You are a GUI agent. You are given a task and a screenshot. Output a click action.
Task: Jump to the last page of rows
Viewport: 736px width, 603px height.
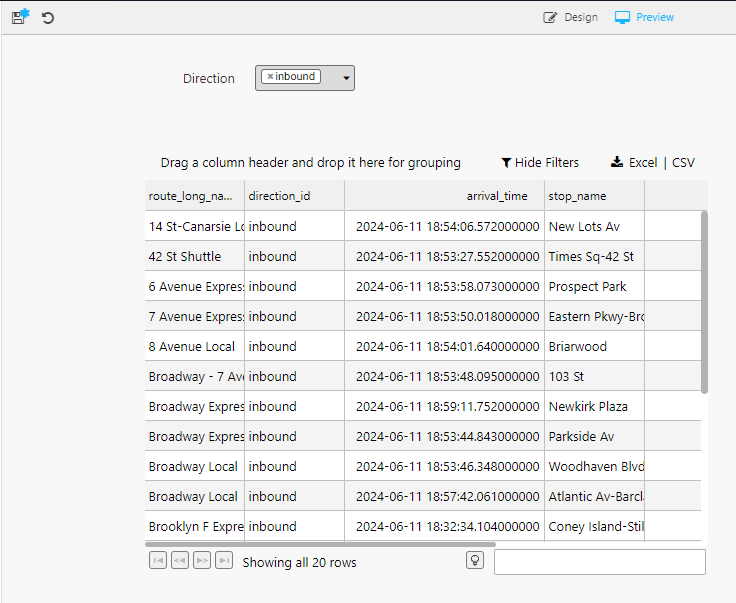[224, 561]
